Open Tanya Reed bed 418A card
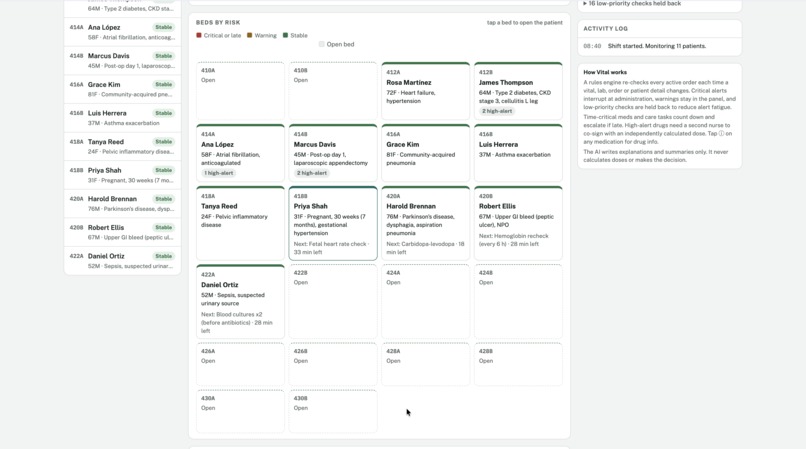The image size is (806, 449). [x=240, y=223]
